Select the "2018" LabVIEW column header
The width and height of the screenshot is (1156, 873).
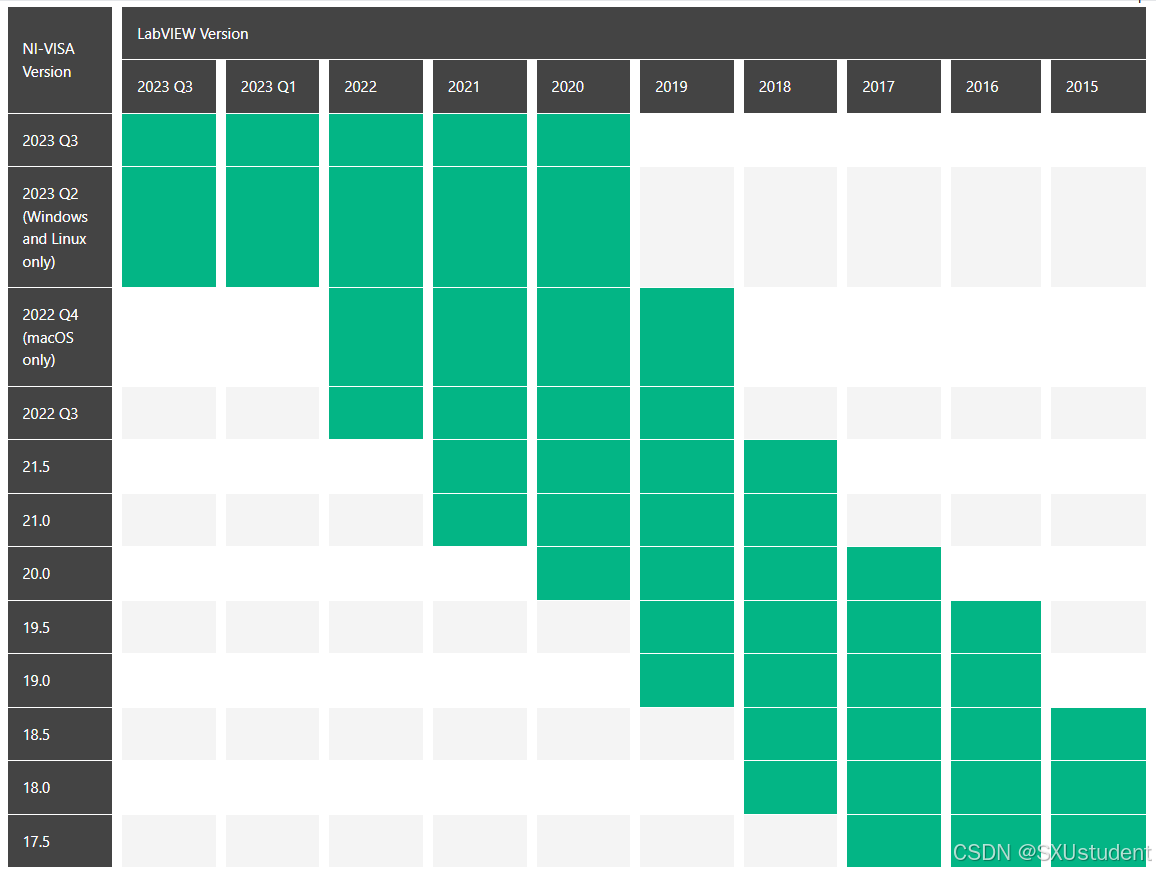(x=790, y=86)
